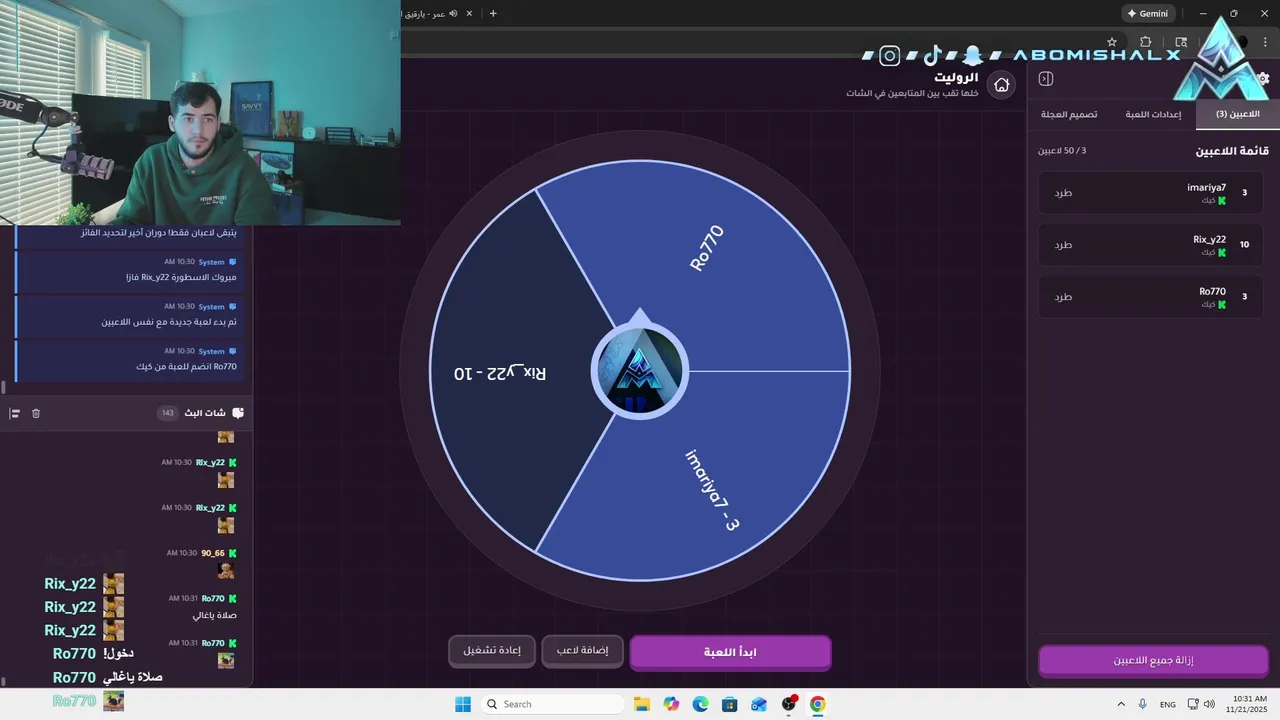This screenshot has height=720, width=1280.
Task: Click the page search icon in address bar
Action: coord(1181,42)
